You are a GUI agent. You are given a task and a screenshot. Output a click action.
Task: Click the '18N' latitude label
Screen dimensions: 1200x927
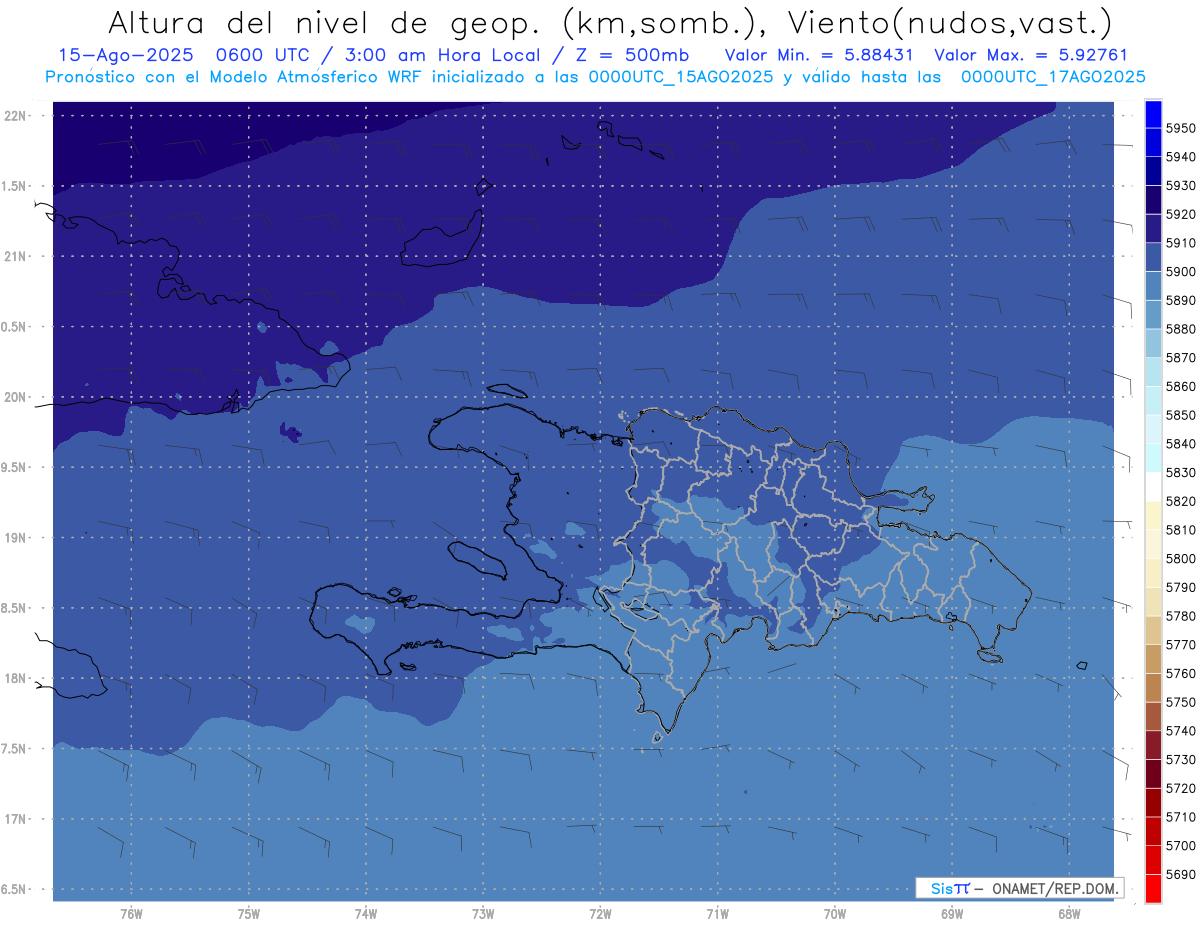click(x=16, y=679)
